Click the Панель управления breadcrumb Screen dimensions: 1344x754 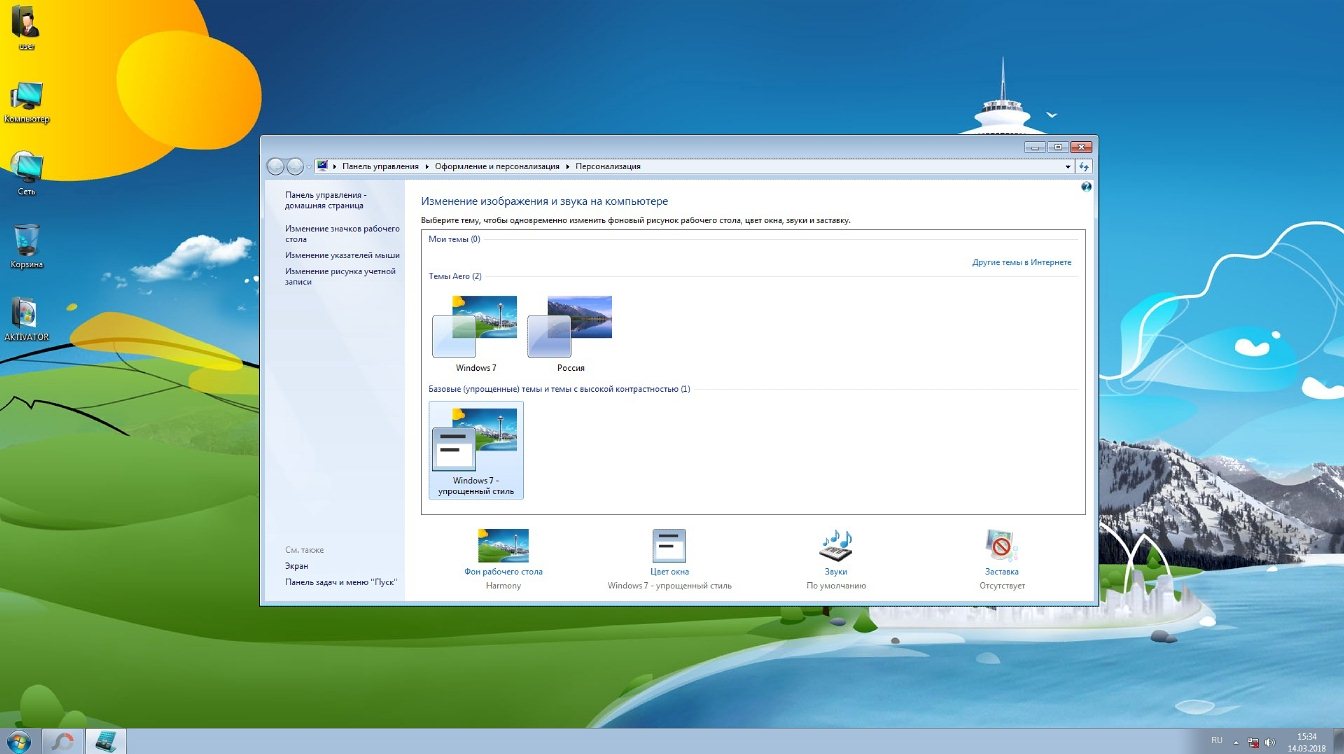(x=381, y=166)
